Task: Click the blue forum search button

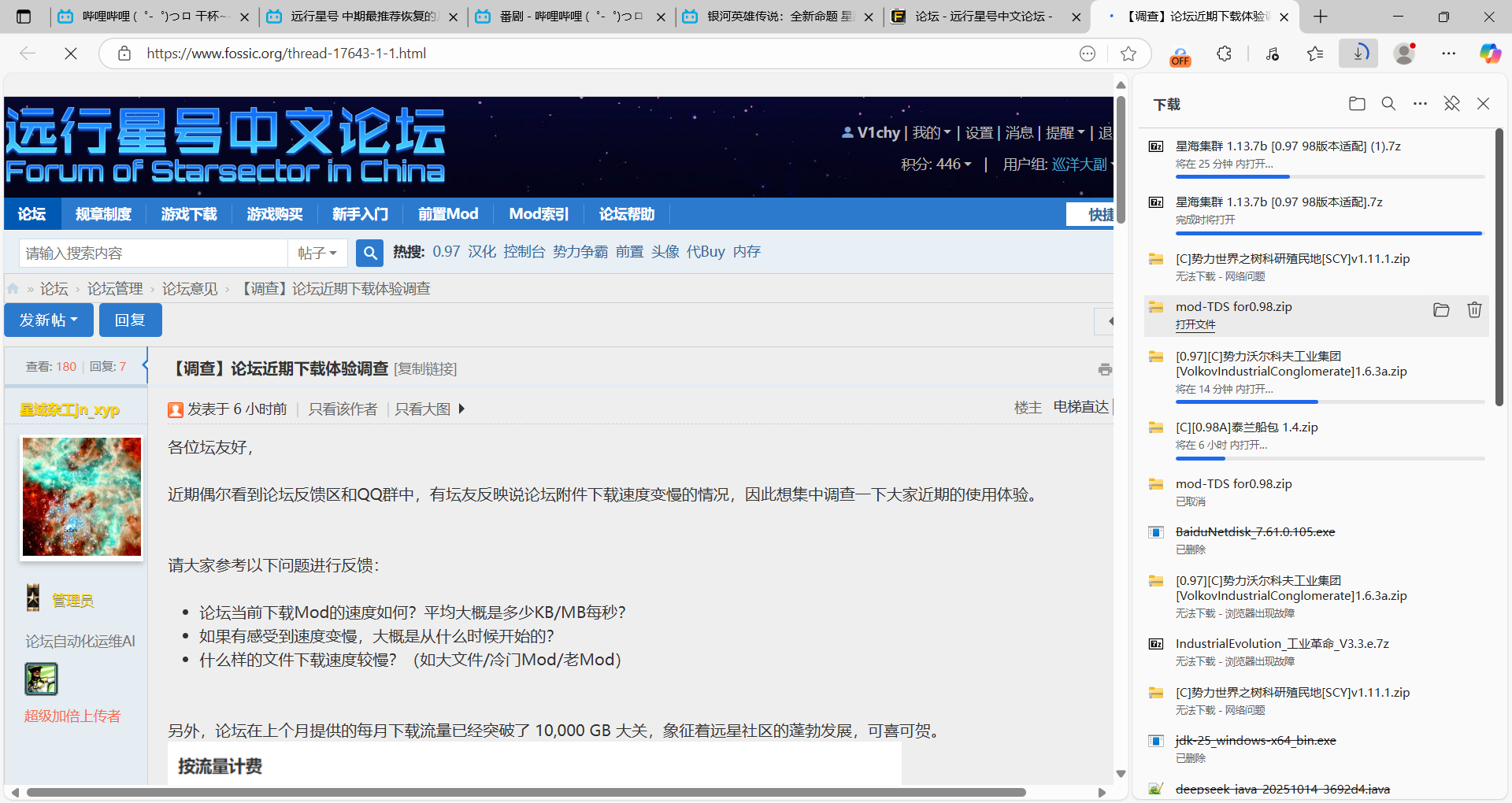Action: (x=369, y=253)
